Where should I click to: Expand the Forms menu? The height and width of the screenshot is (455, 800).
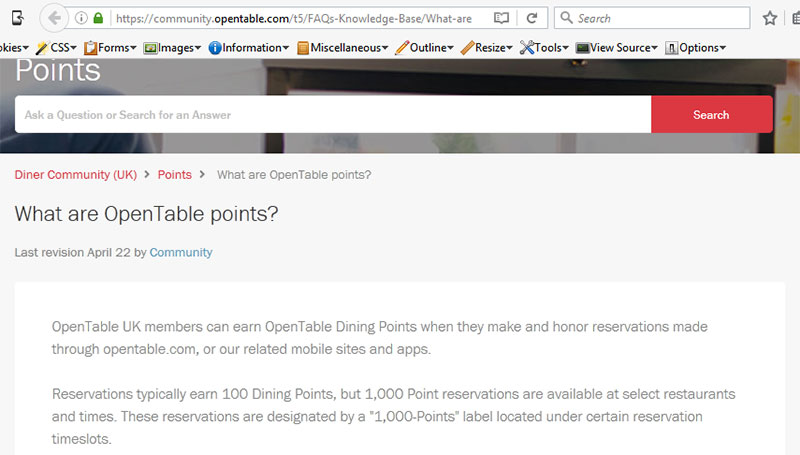pyautogui.click(x=117, y=48)
